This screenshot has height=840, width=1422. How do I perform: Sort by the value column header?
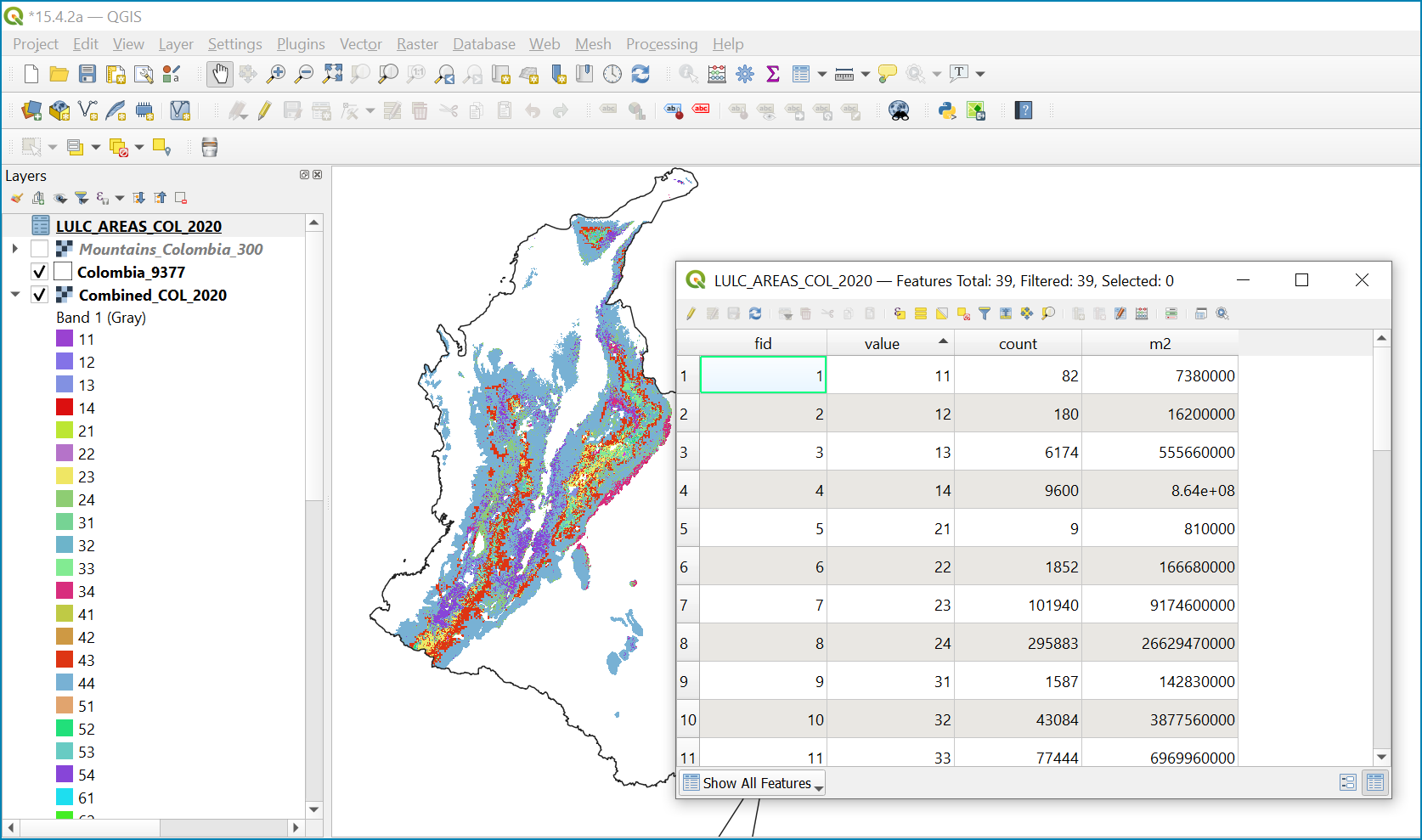click(890, 343)
